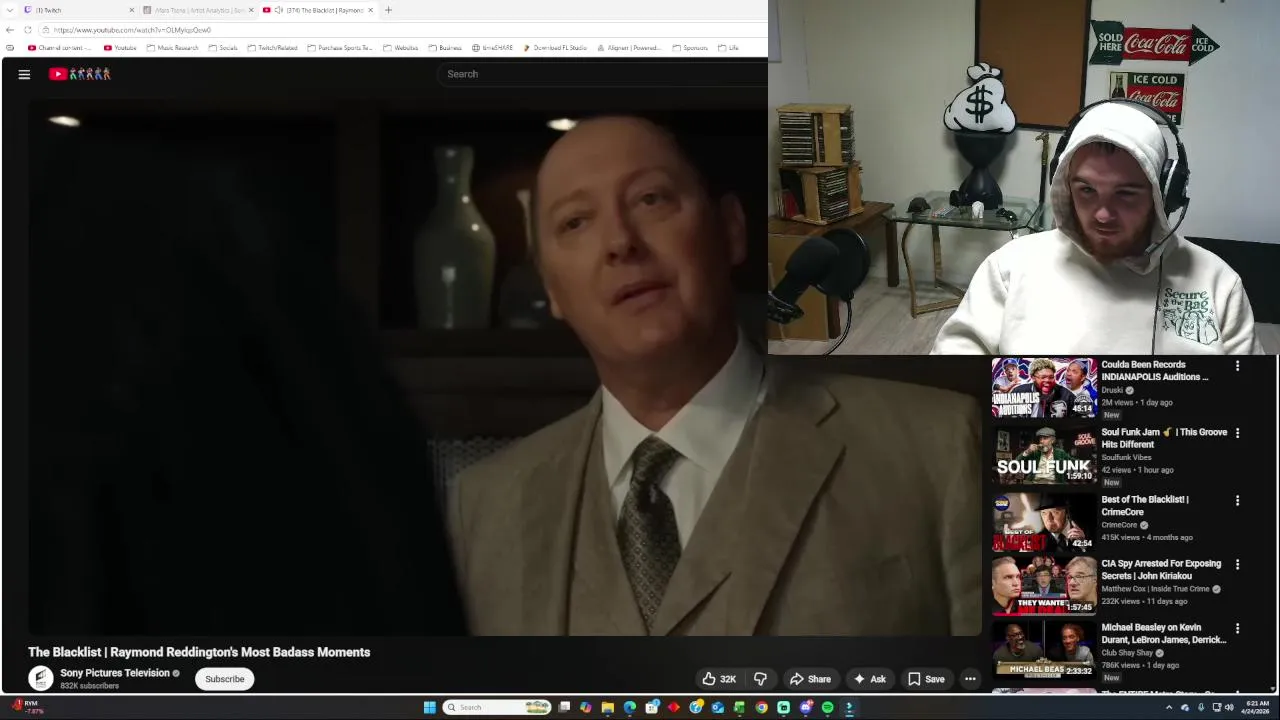Open Websites bookmarks folder
This screenshot has width=1280, height=720.
click(x=401, y=48)
